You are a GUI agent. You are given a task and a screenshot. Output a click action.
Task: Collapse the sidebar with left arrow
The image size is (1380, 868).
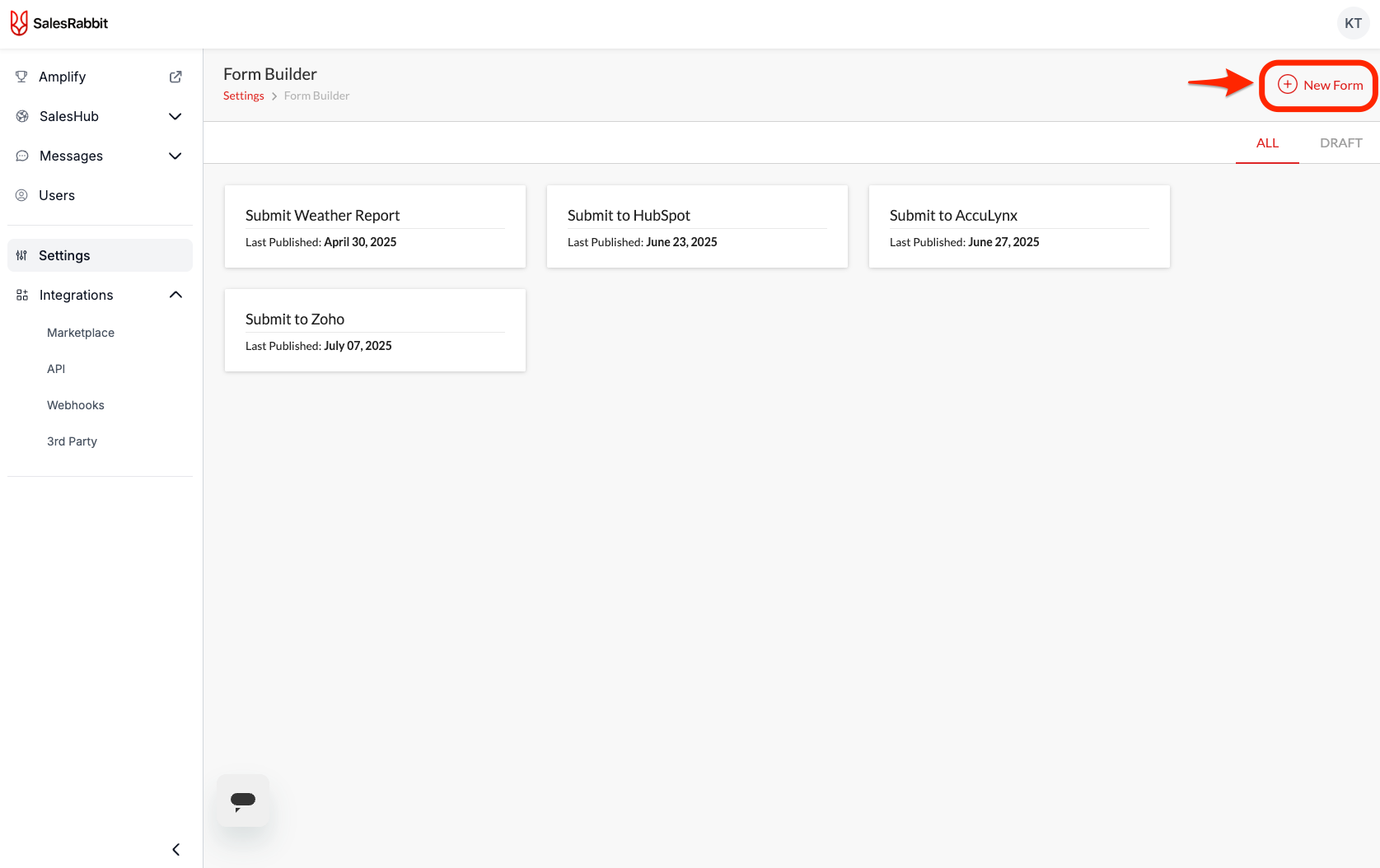click(175, 849)
